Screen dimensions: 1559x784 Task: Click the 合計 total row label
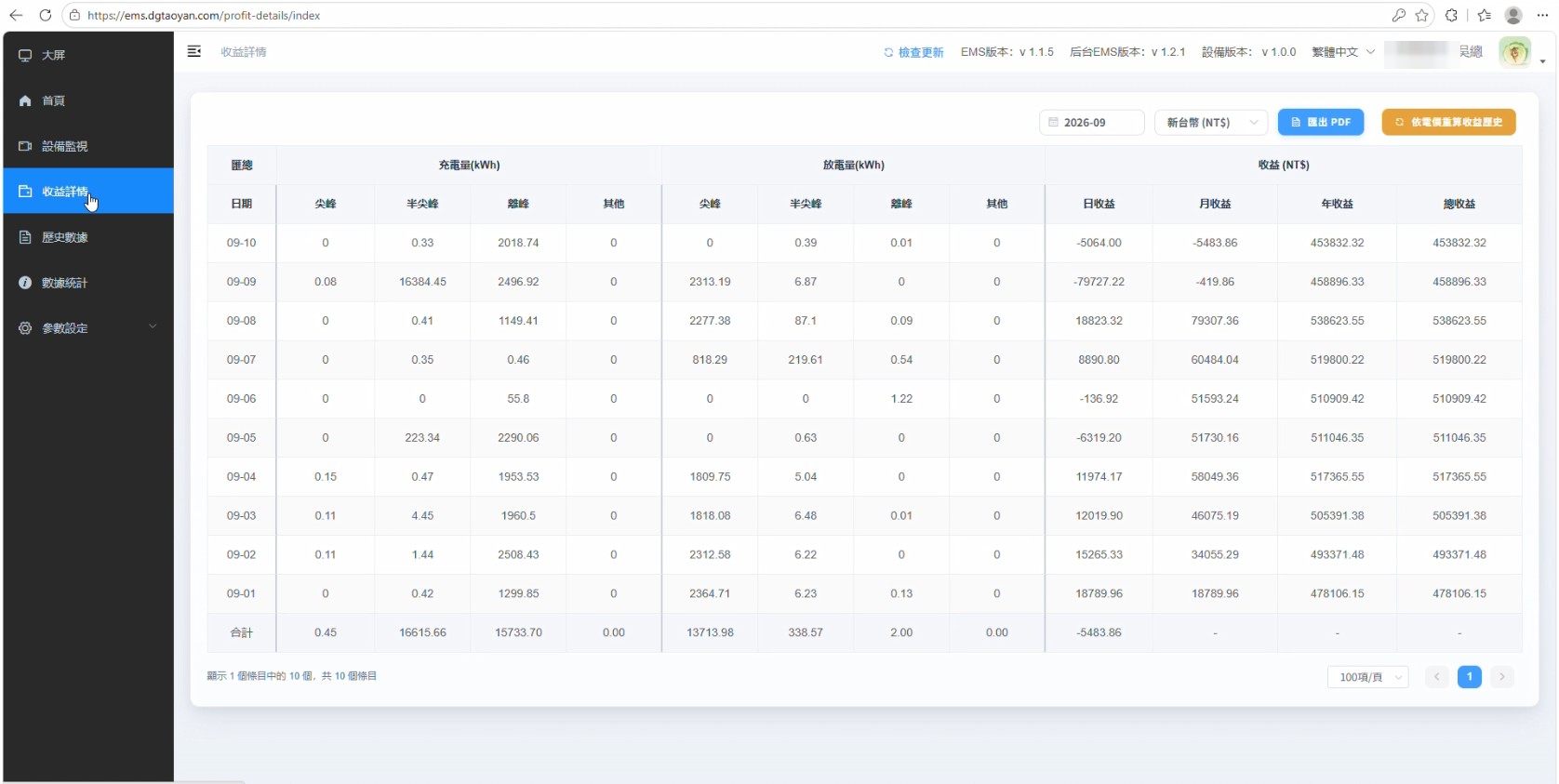[x=242, y=632]
